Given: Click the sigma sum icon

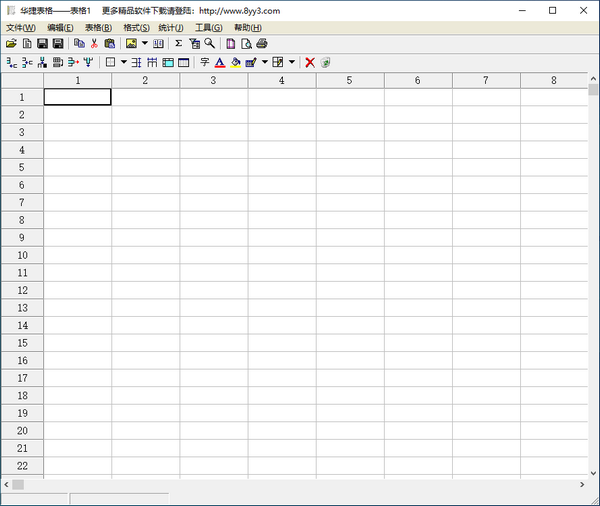Looking at the screenshot, I should [178, 44].
